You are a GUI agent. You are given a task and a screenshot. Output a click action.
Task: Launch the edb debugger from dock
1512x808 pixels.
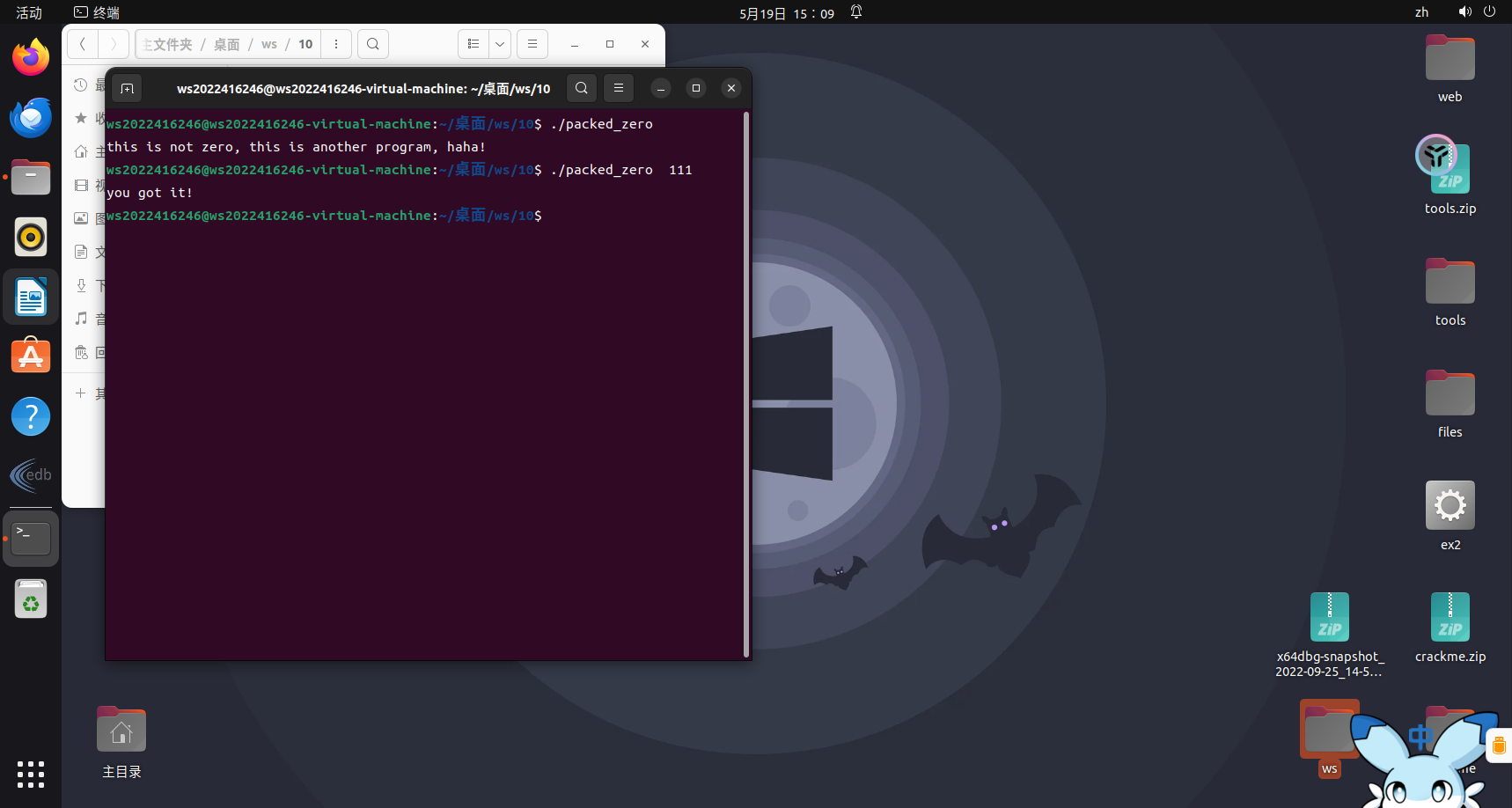click(x=31, y=475)
